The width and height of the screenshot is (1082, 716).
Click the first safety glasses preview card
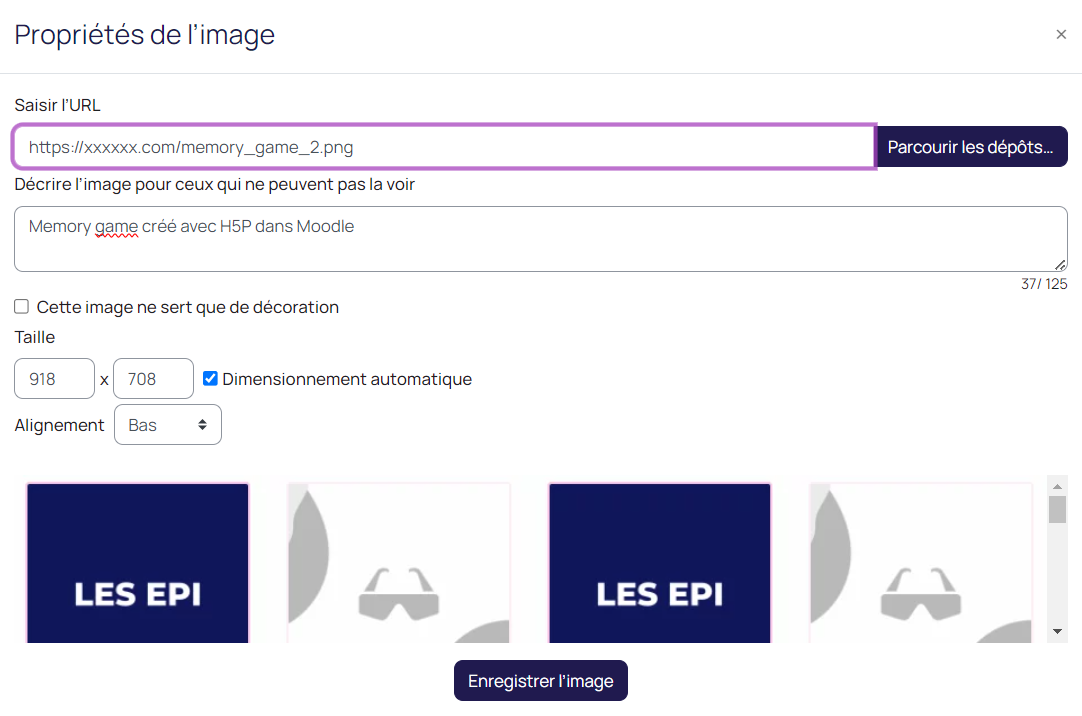[399, 562]
